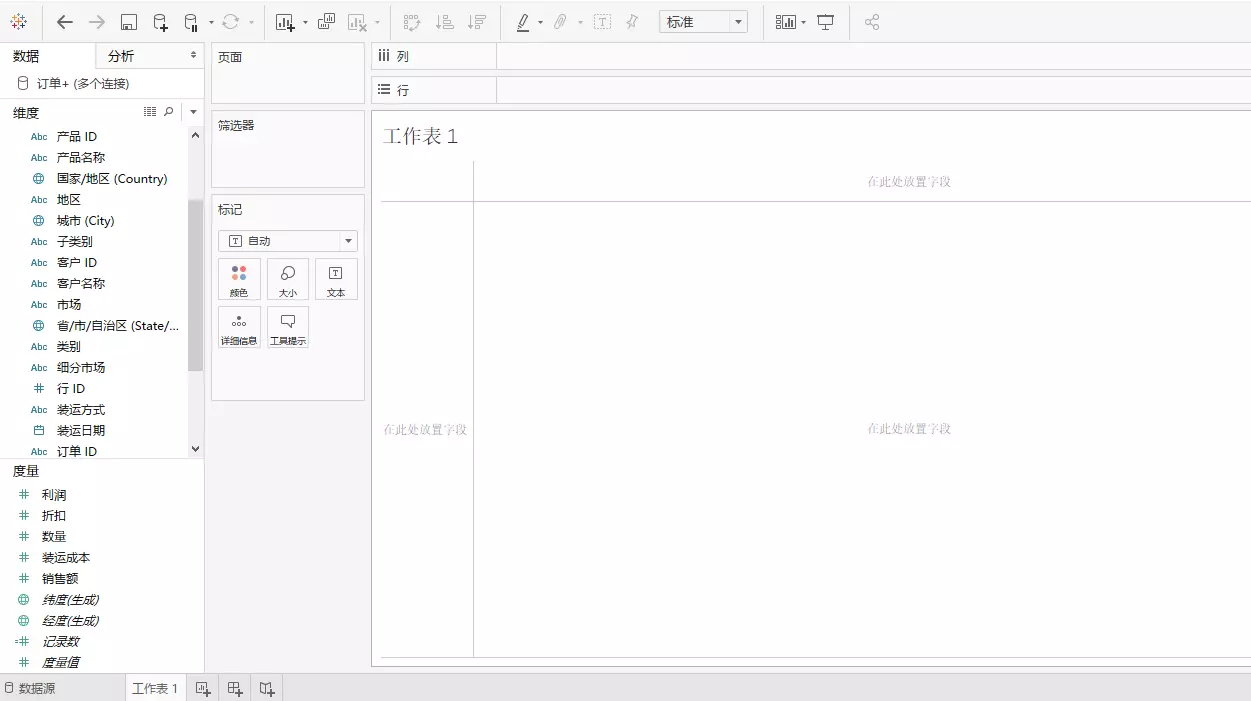Viewport: 1251px width, 701px height.
Task: Click the dimensions list scroll-up arrow
Action: click(195, 135)
